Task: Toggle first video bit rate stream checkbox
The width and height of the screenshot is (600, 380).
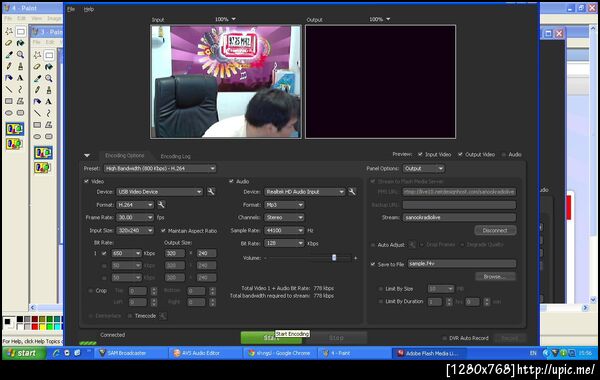Action: [104, 253]
